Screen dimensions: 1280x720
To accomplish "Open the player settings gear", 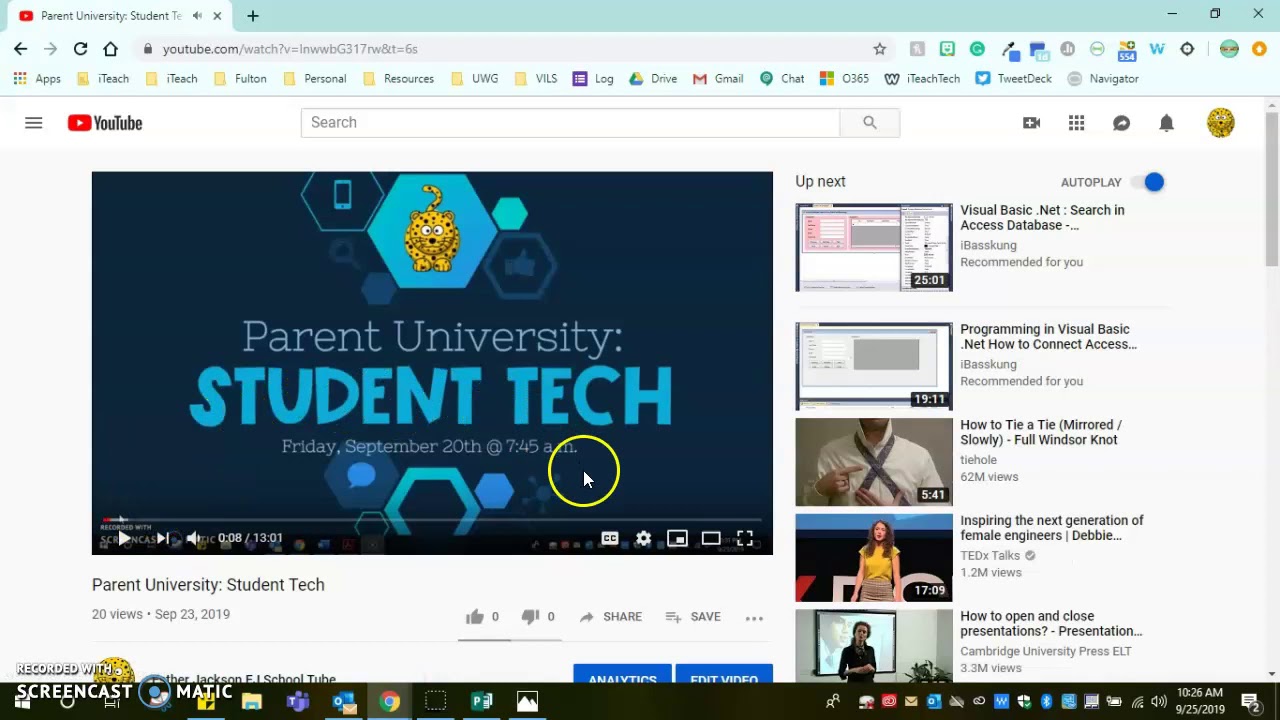I will [643, 538].
